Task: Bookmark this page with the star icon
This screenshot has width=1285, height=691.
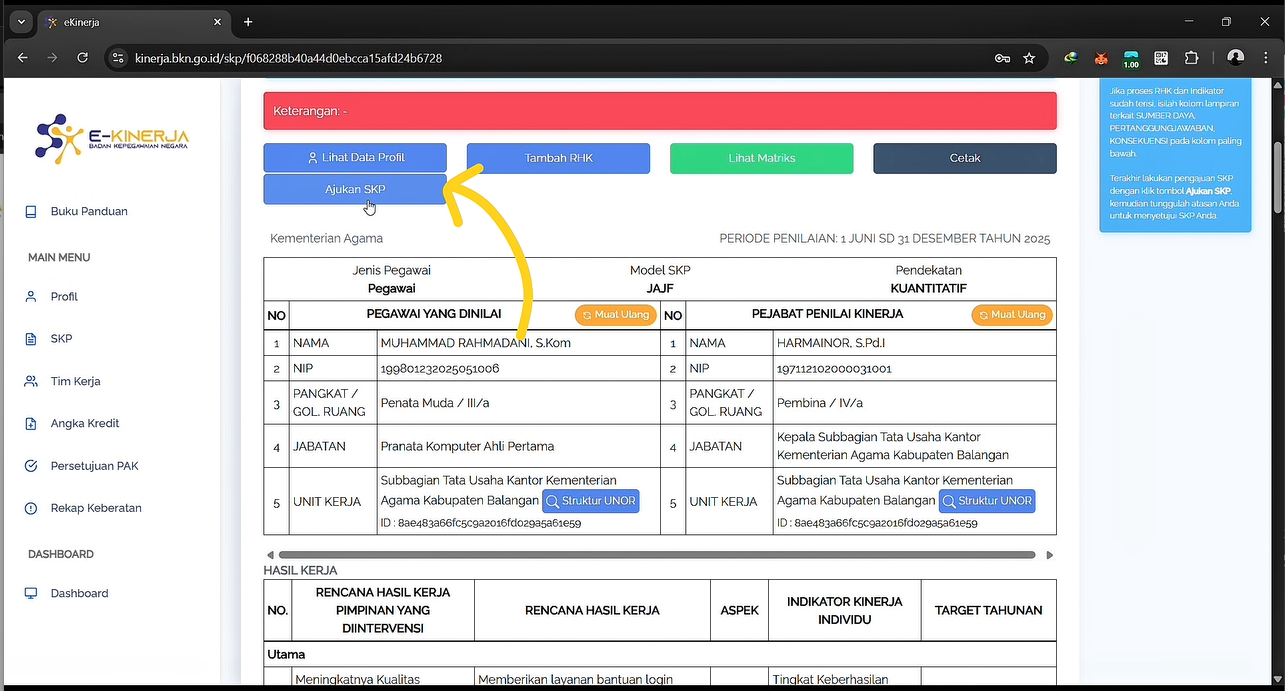Action: (1029, 58)
